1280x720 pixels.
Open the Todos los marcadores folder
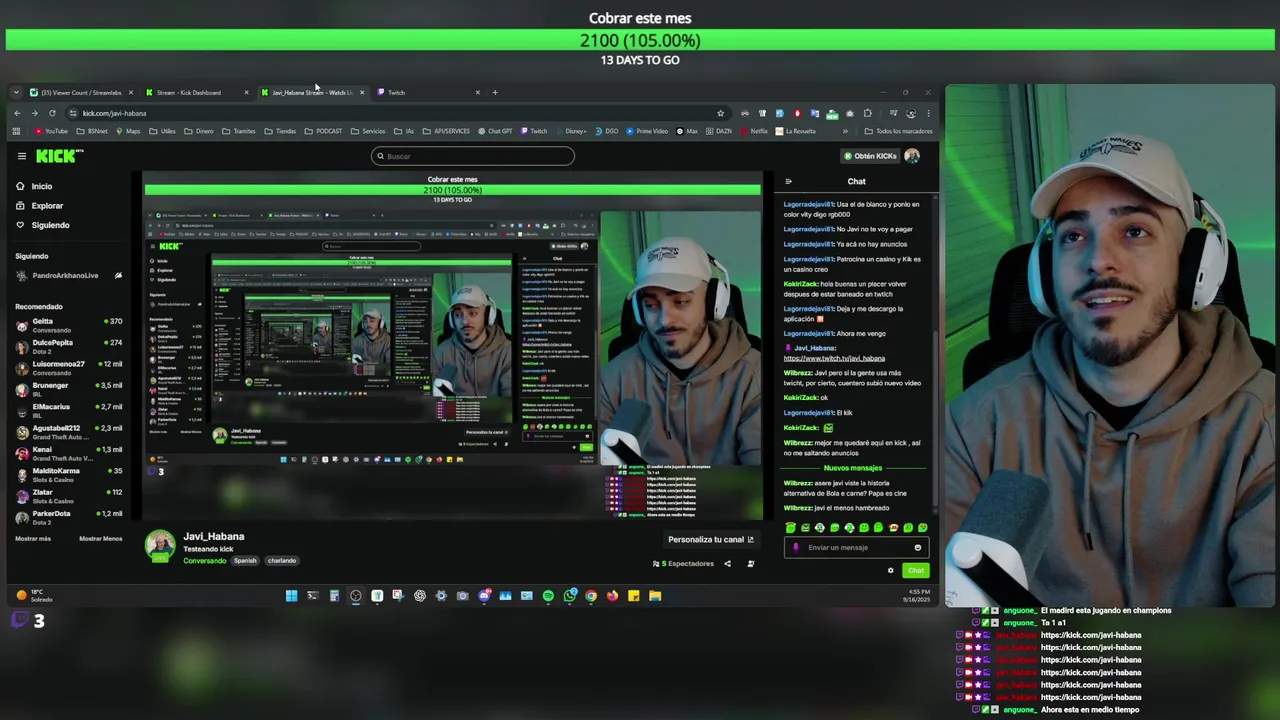tap(898, 131)
